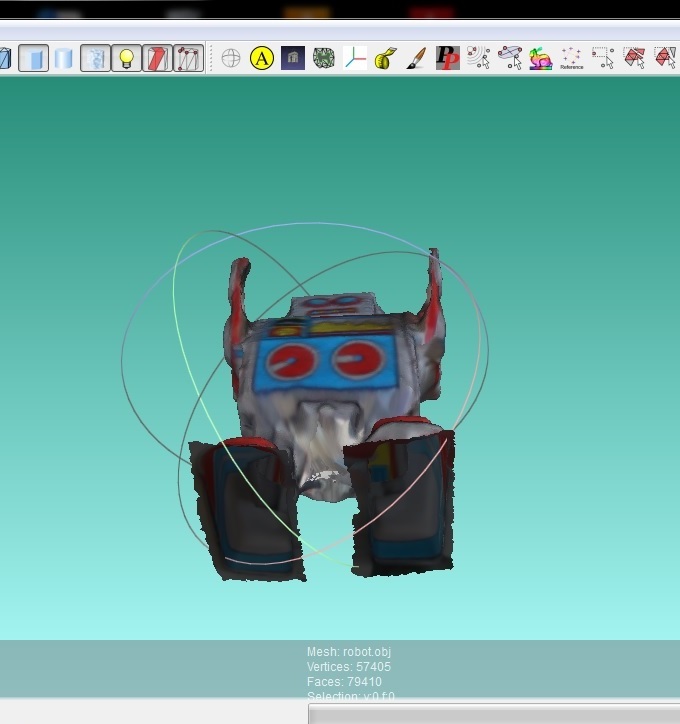
Task: Open the dark blue building icon tool
Action: coord(292,58)
